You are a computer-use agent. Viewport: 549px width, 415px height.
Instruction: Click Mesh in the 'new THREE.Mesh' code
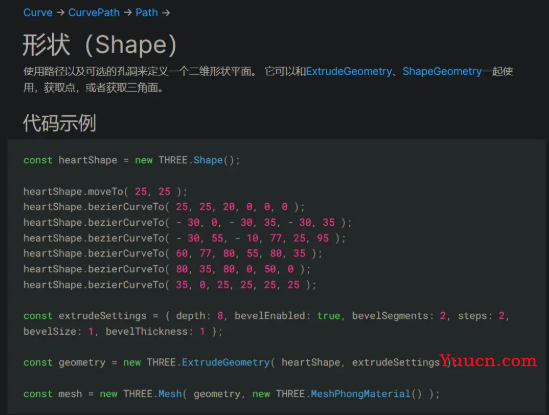[x=170, y=394]
